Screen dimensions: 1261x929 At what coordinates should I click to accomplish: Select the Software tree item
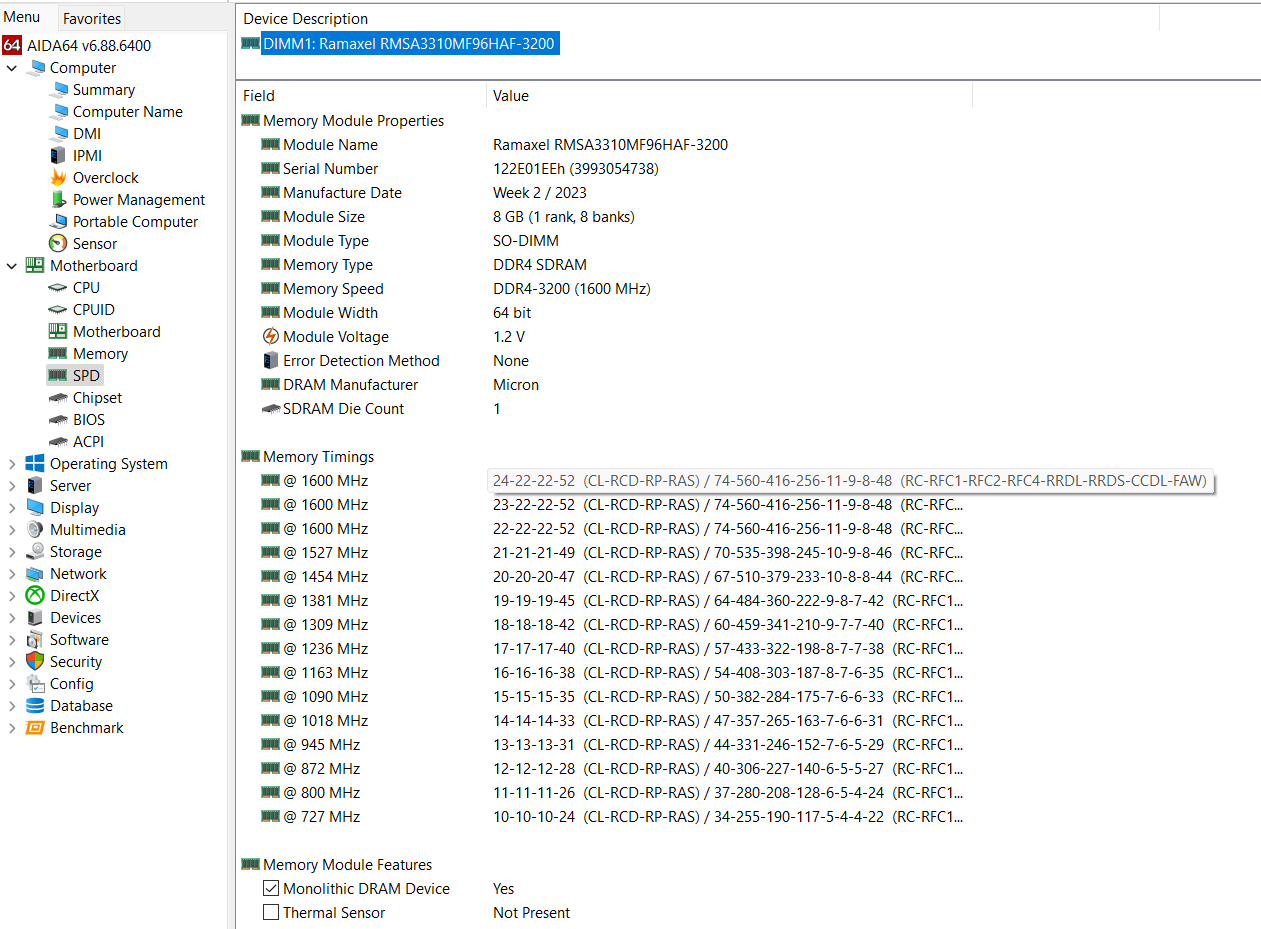pos(79,639)
